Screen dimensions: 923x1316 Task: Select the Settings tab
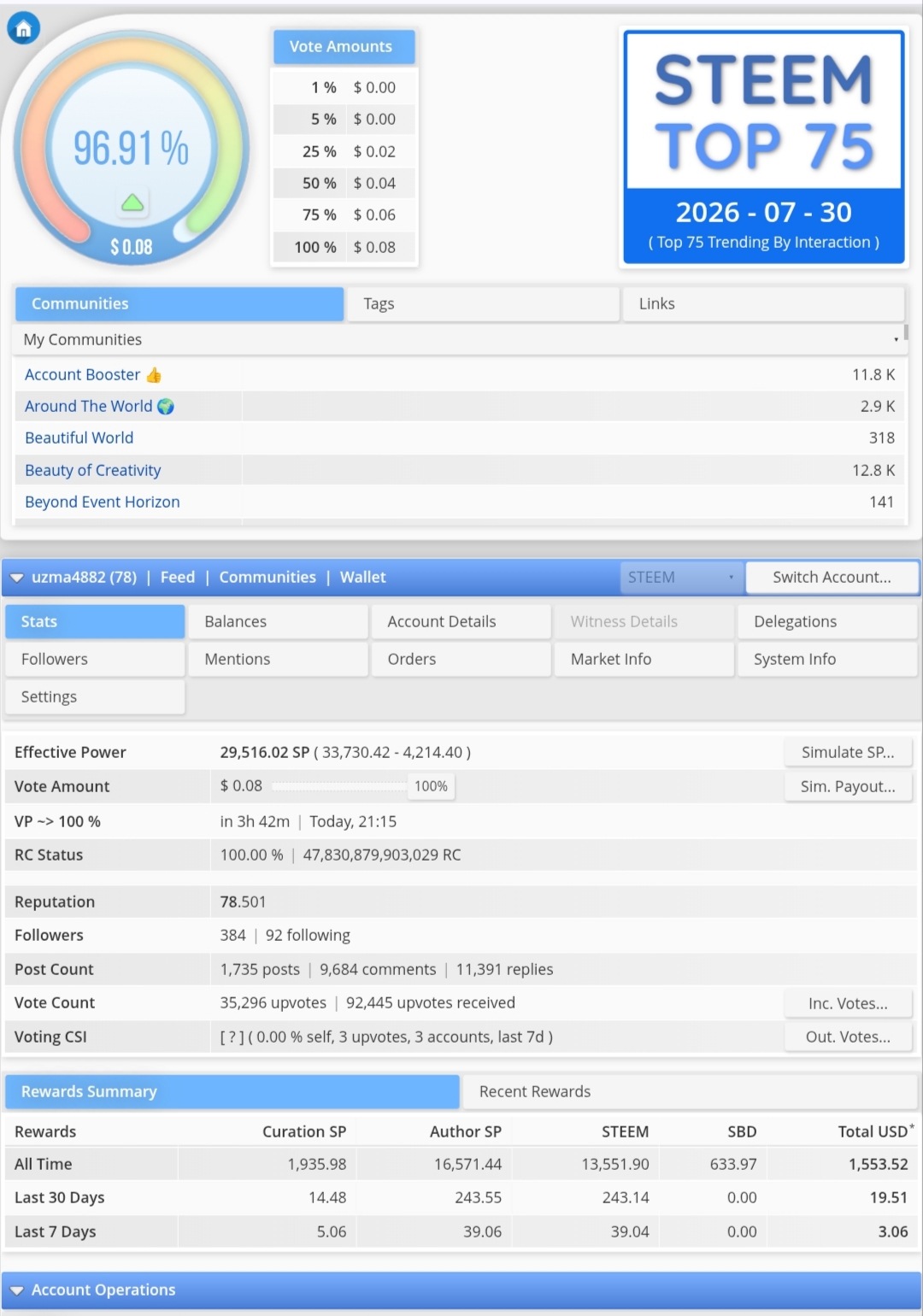click(x=95, y=697)
